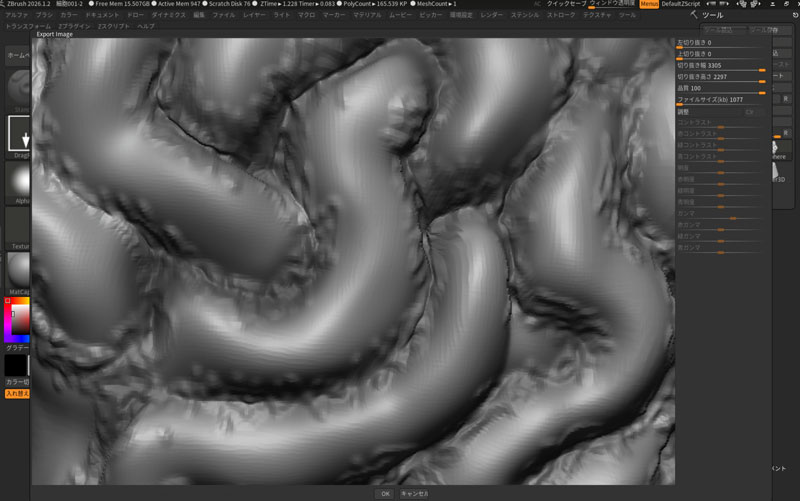Pick a color in the color picker
Image resolution: width=800 pixels, height=501 pixels.
(x=17, y=320)
